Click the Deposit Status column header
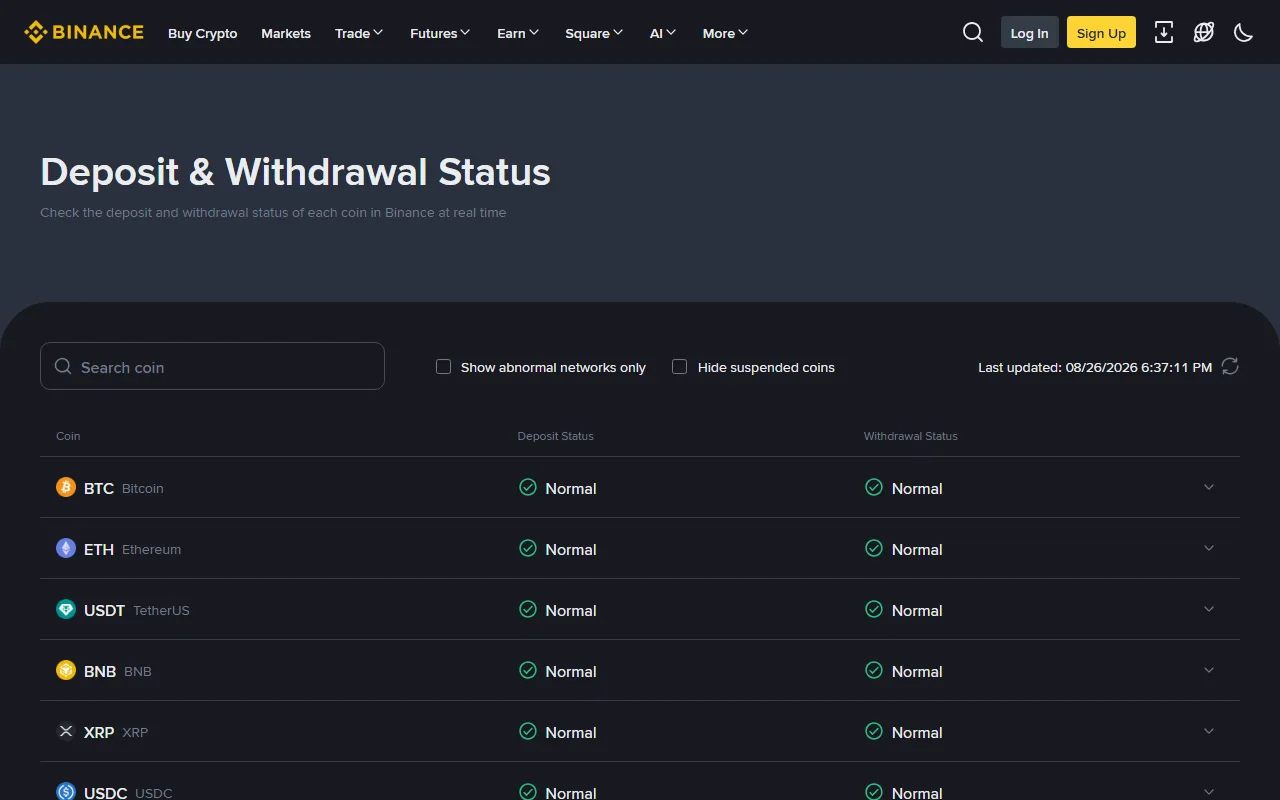 click(556, 436)
